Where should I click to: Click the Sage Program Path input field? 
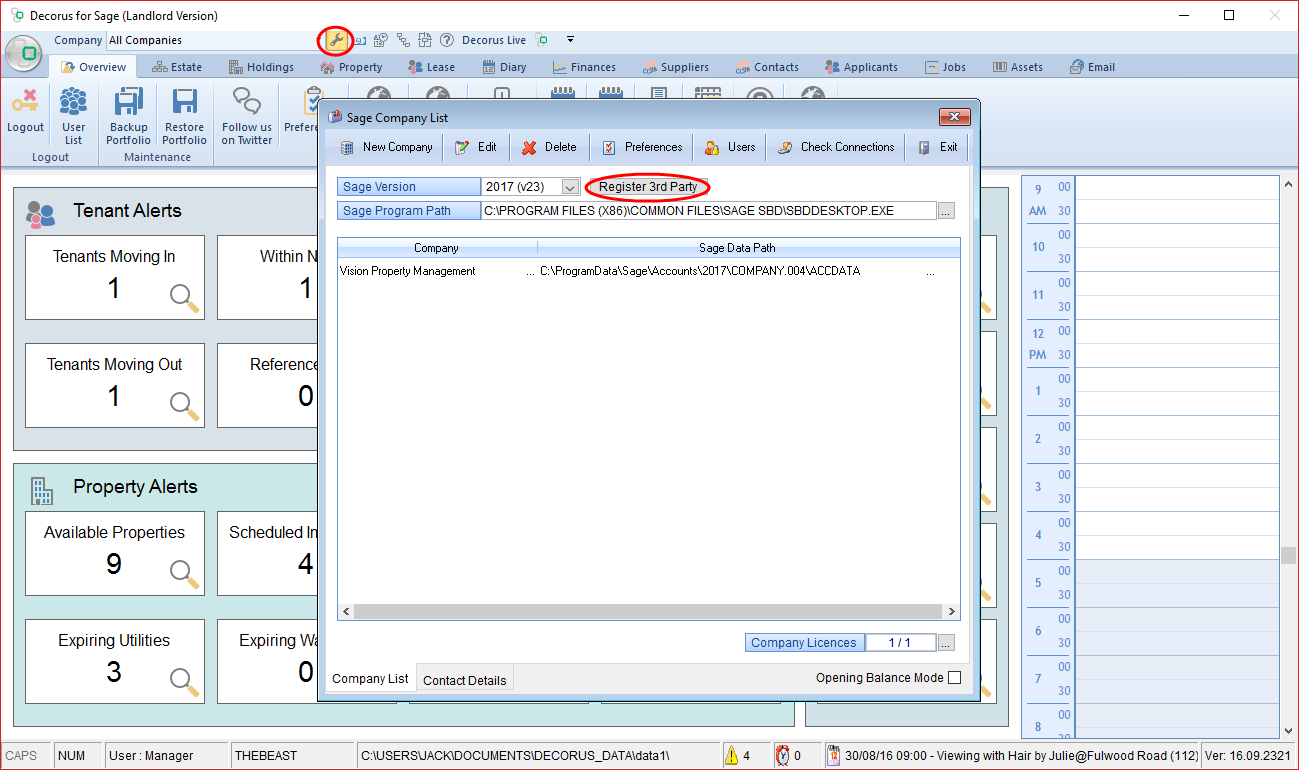(x=709, y=211)
